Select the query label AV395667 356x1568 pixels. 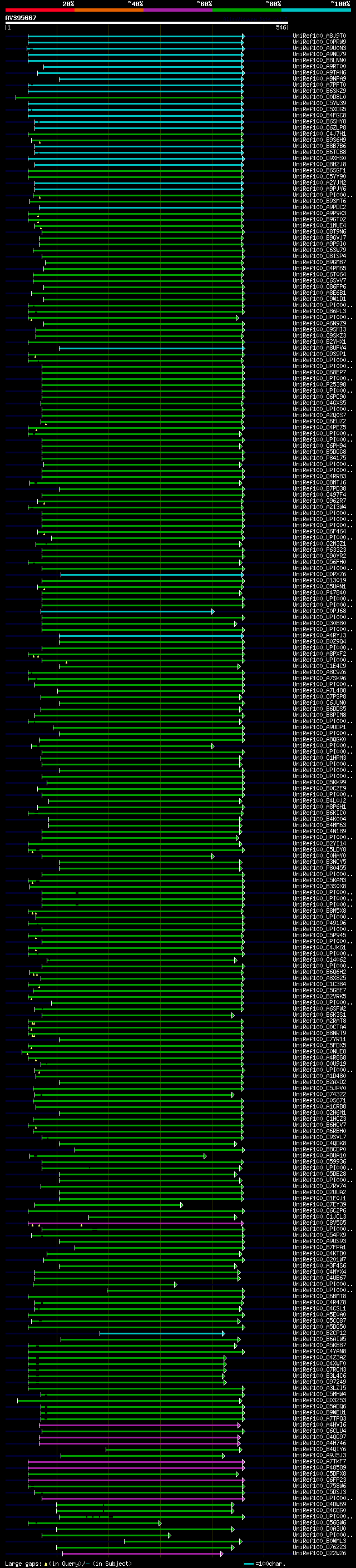coord(21,18)
